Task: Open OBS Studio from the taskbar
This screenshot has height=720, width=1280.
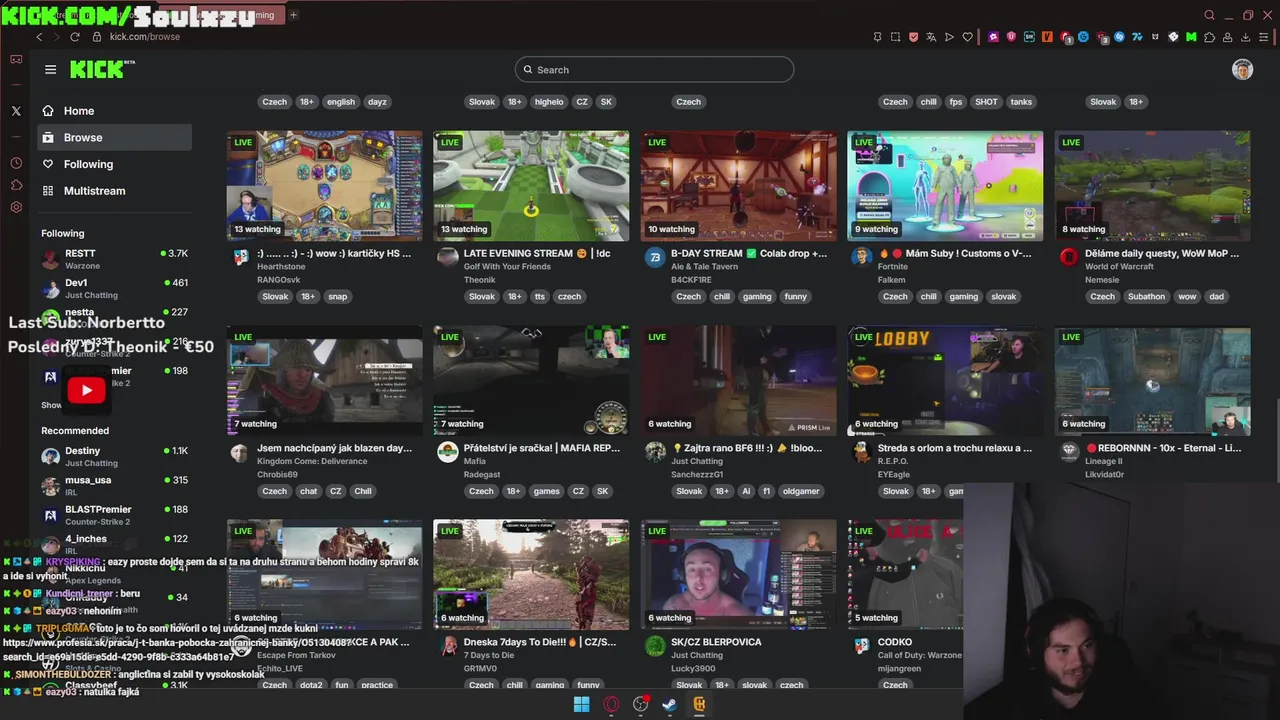Action: point(641,704)
